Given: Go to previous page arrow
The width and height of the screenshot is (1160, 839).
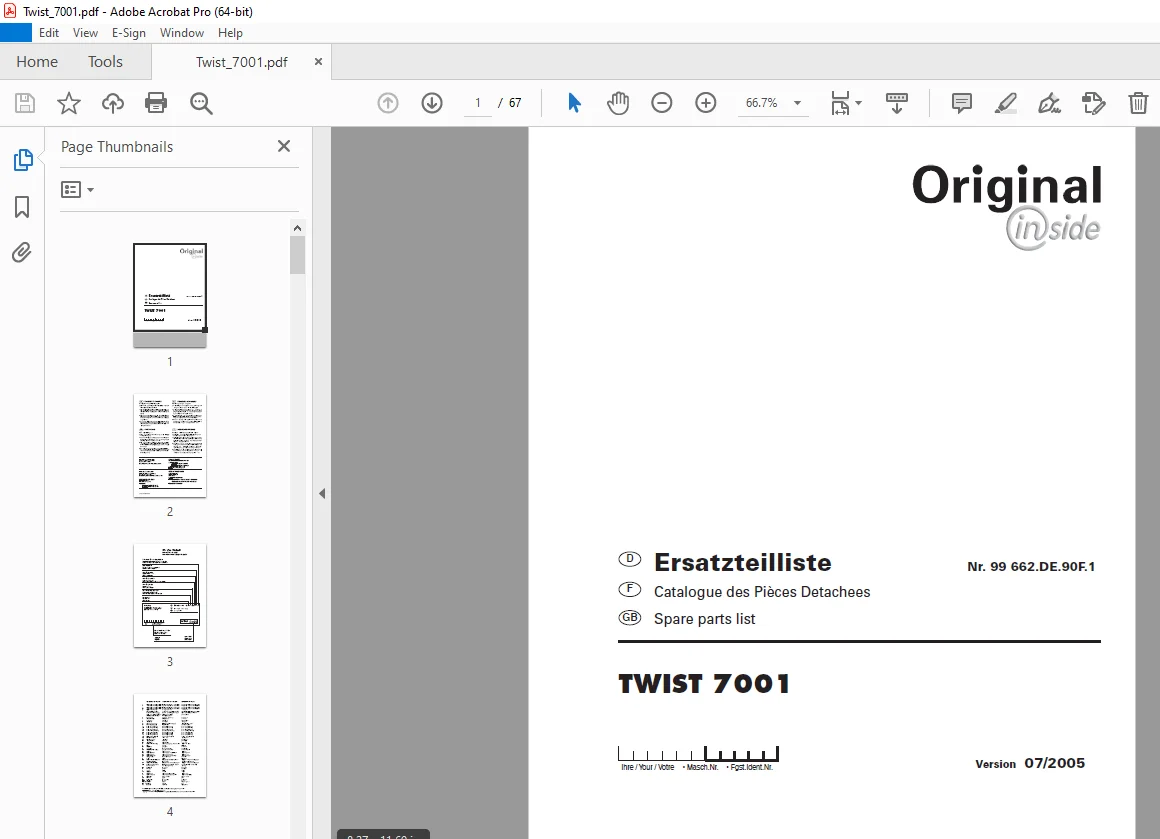Looking at the screenshot, I should [388, 103].
